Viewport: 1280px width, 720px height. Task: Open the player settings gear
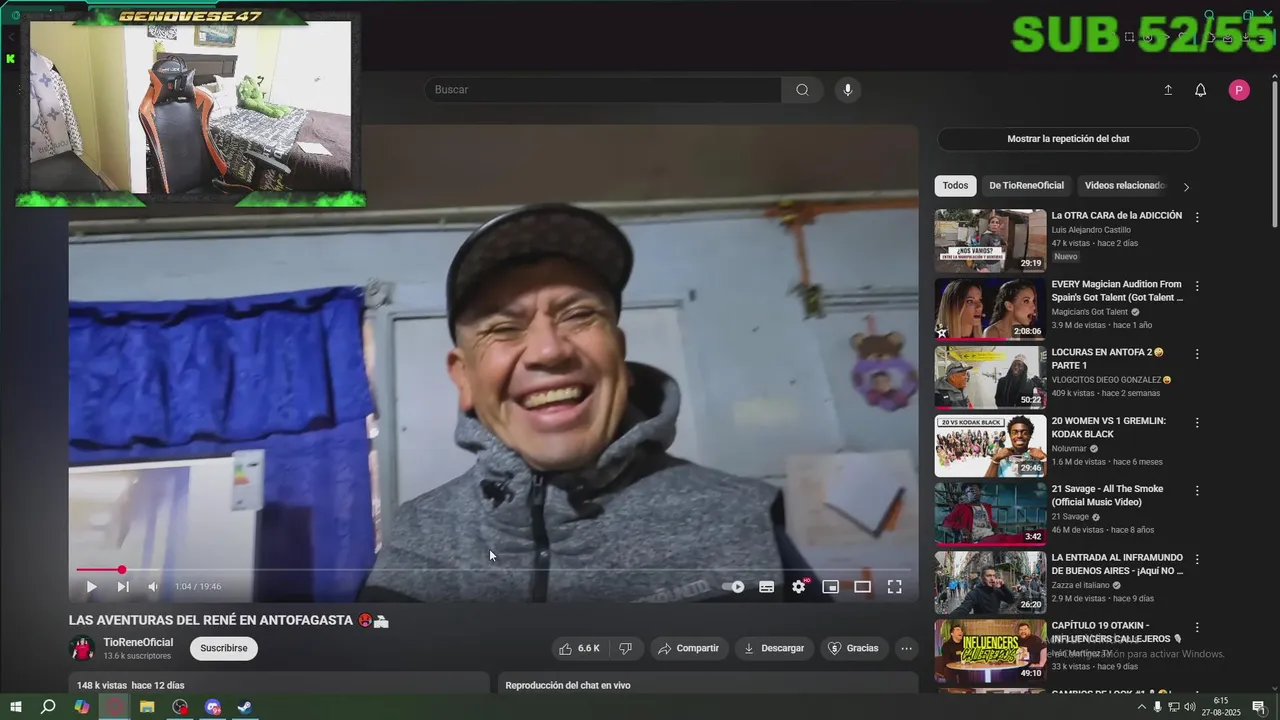tap(798, 587)
